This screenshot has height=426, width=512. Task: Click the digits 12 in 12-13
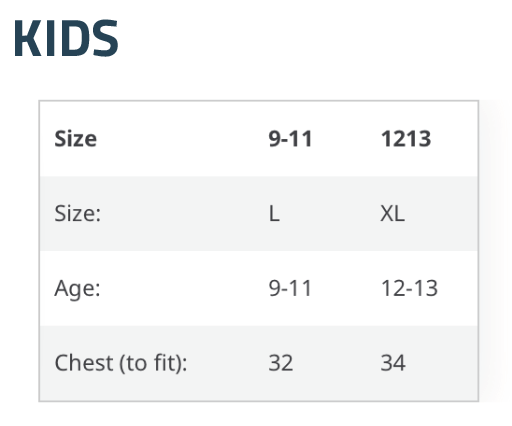point(392,288)
